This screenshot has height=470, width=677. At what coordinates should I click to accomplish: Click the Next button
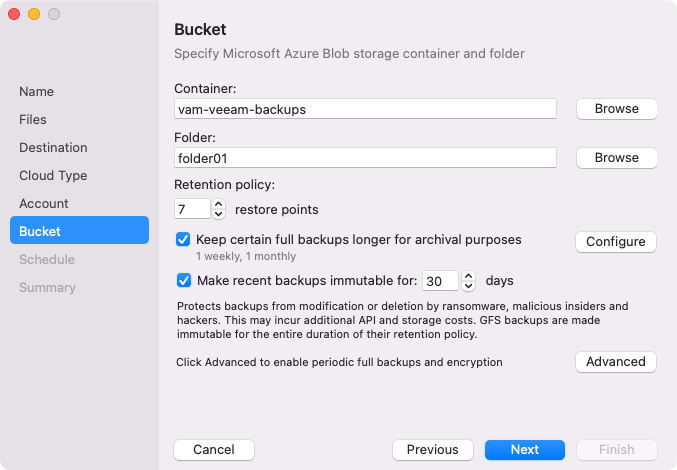click(x=525, y=450)
